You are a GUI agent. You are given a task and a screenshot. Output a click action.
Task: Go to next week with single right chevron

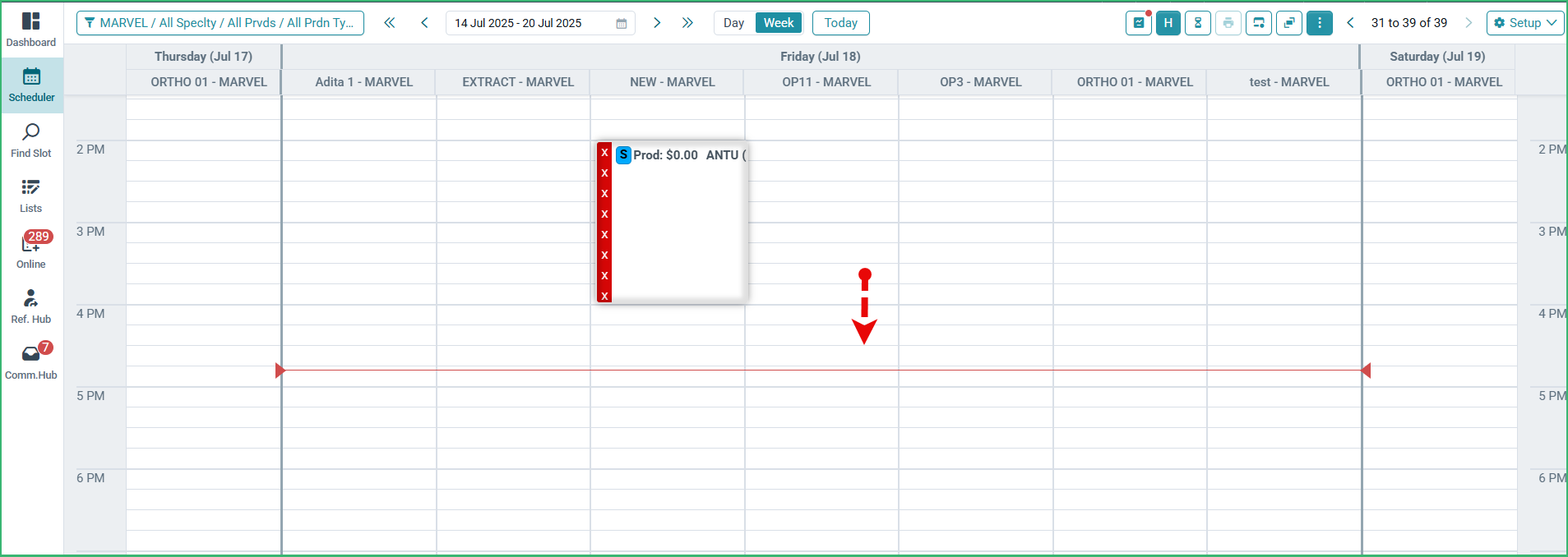point(657,23)
